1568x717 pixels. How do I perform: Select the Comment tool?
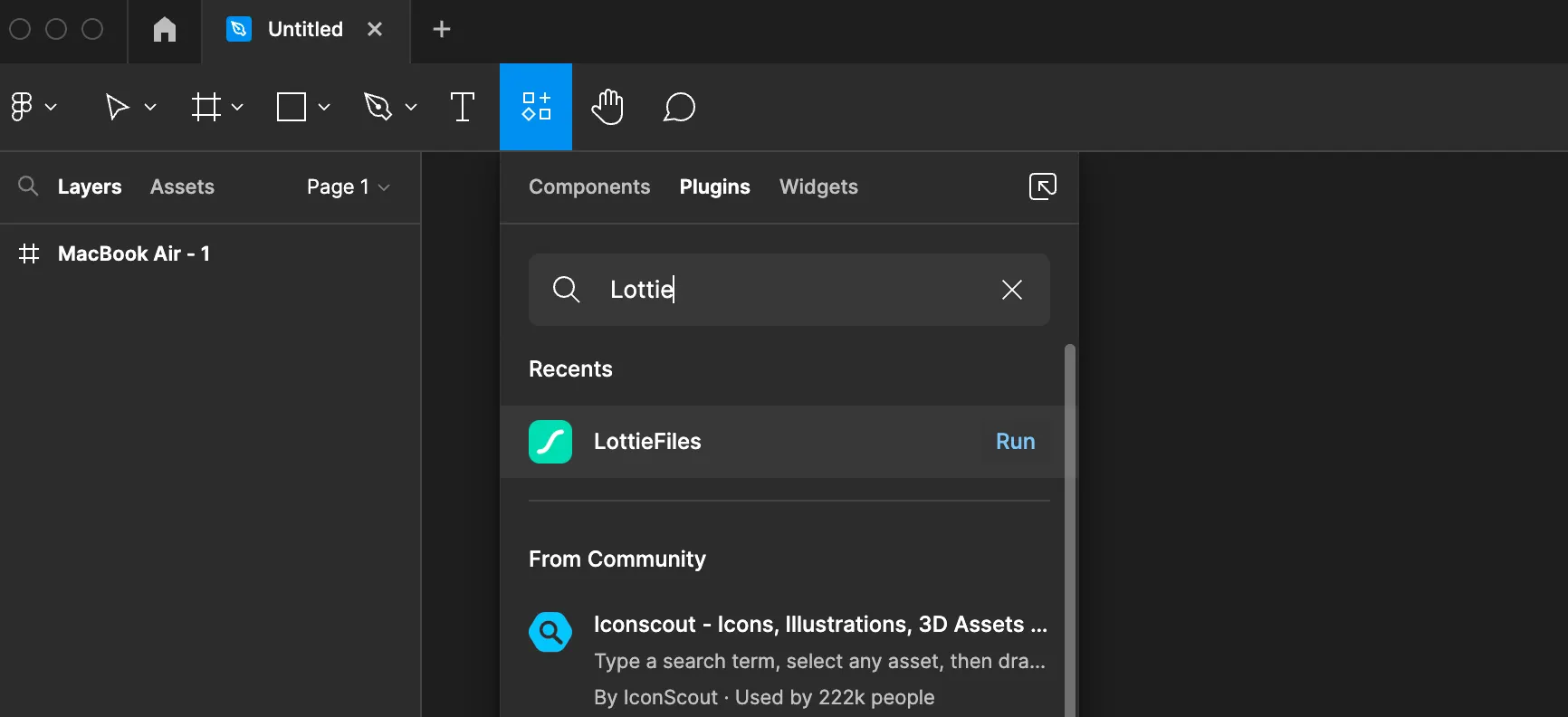[679, 107]
